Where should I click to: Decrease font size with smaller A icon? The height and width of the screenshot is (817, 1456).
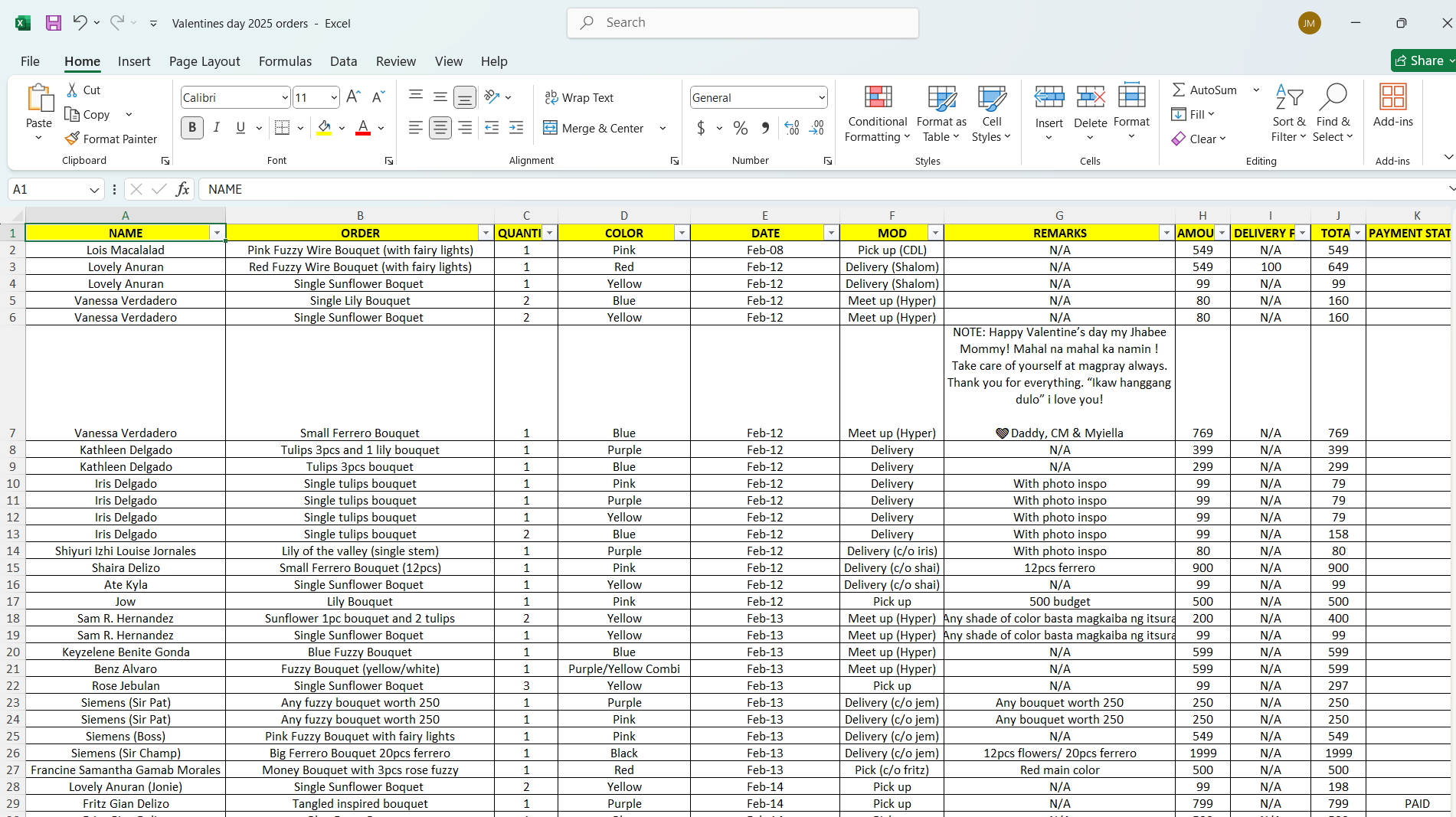(378, 96)
